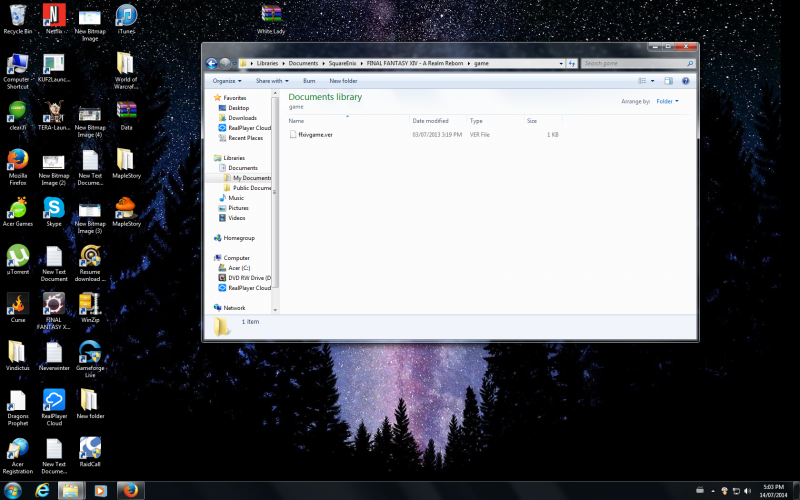Launch Mozilla Firefox desktop shortcut
This screenshot has height=500, width=800.
tap(17, 167)
